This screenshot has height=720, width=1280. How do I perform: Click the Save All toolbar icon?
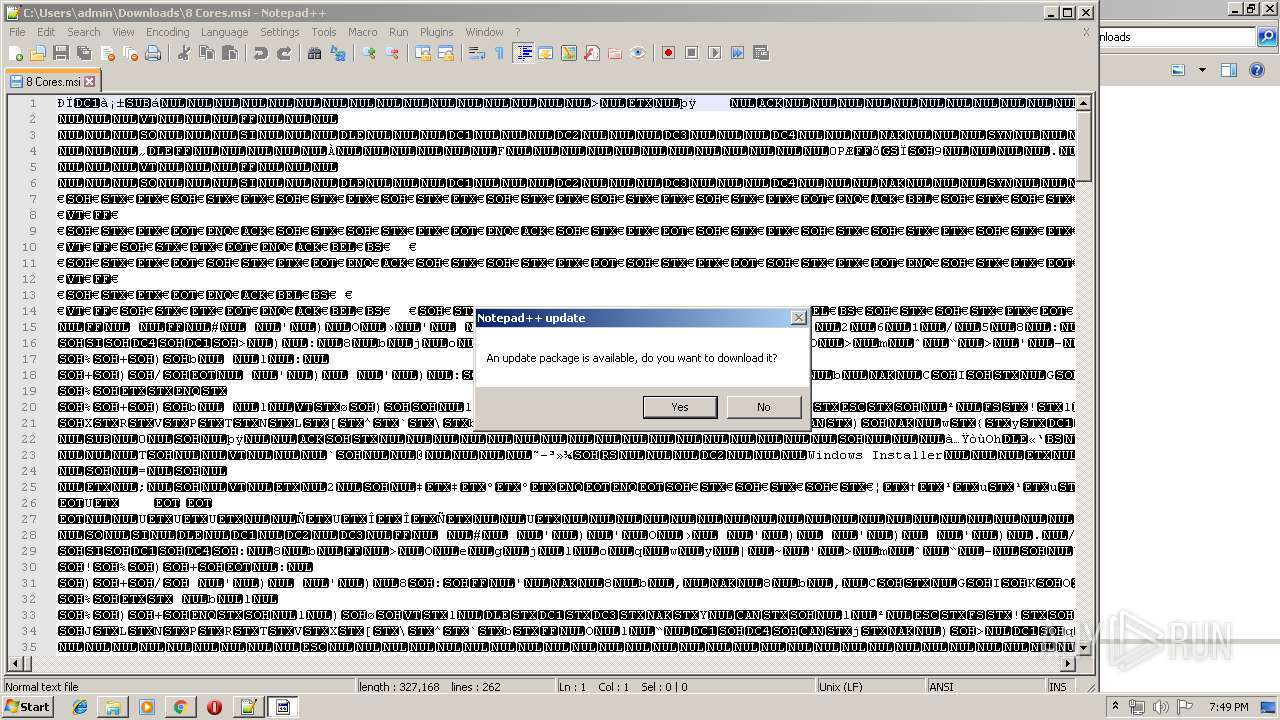(84, 53)
